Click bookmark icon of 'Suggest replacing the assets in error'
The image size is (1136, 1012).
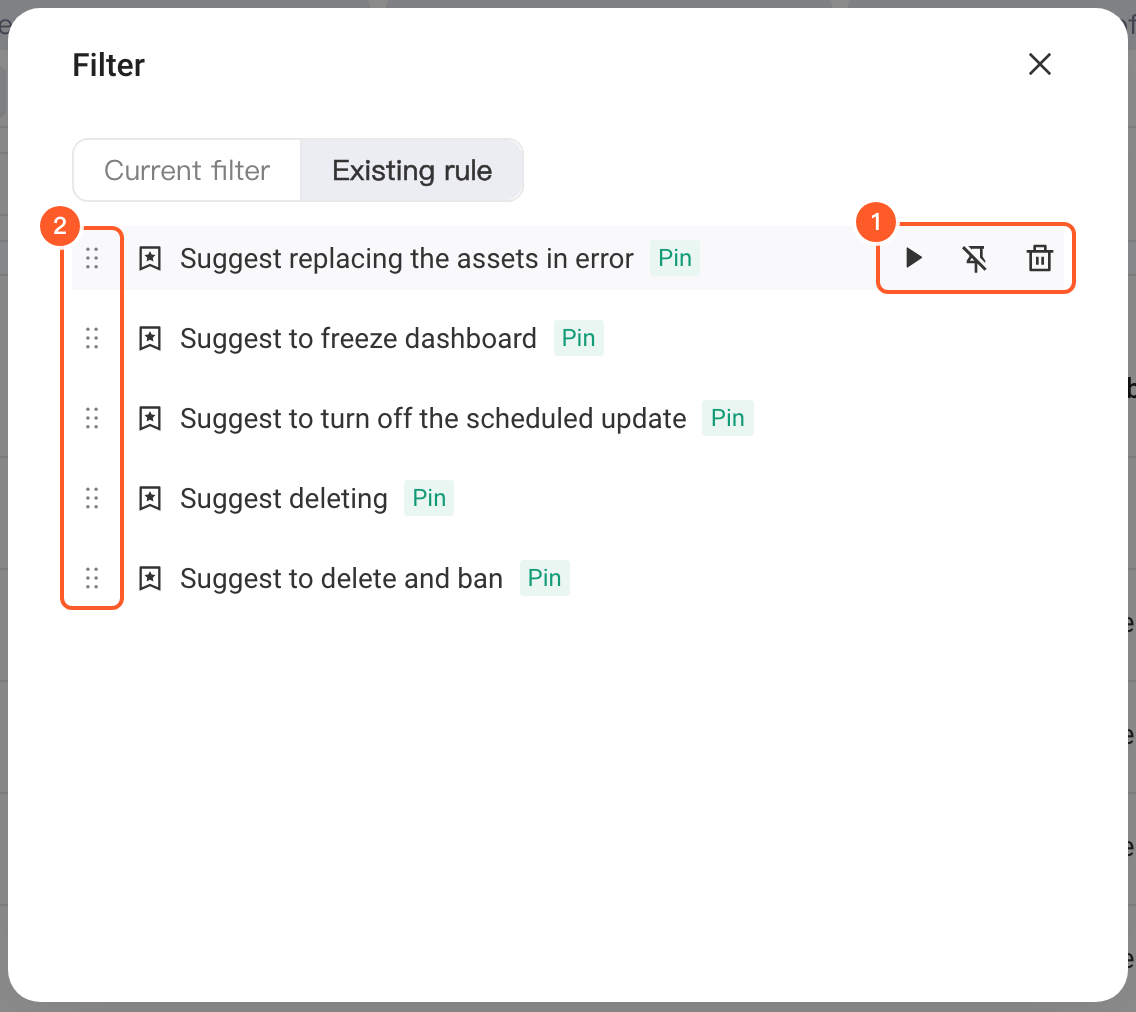(150, 259)
